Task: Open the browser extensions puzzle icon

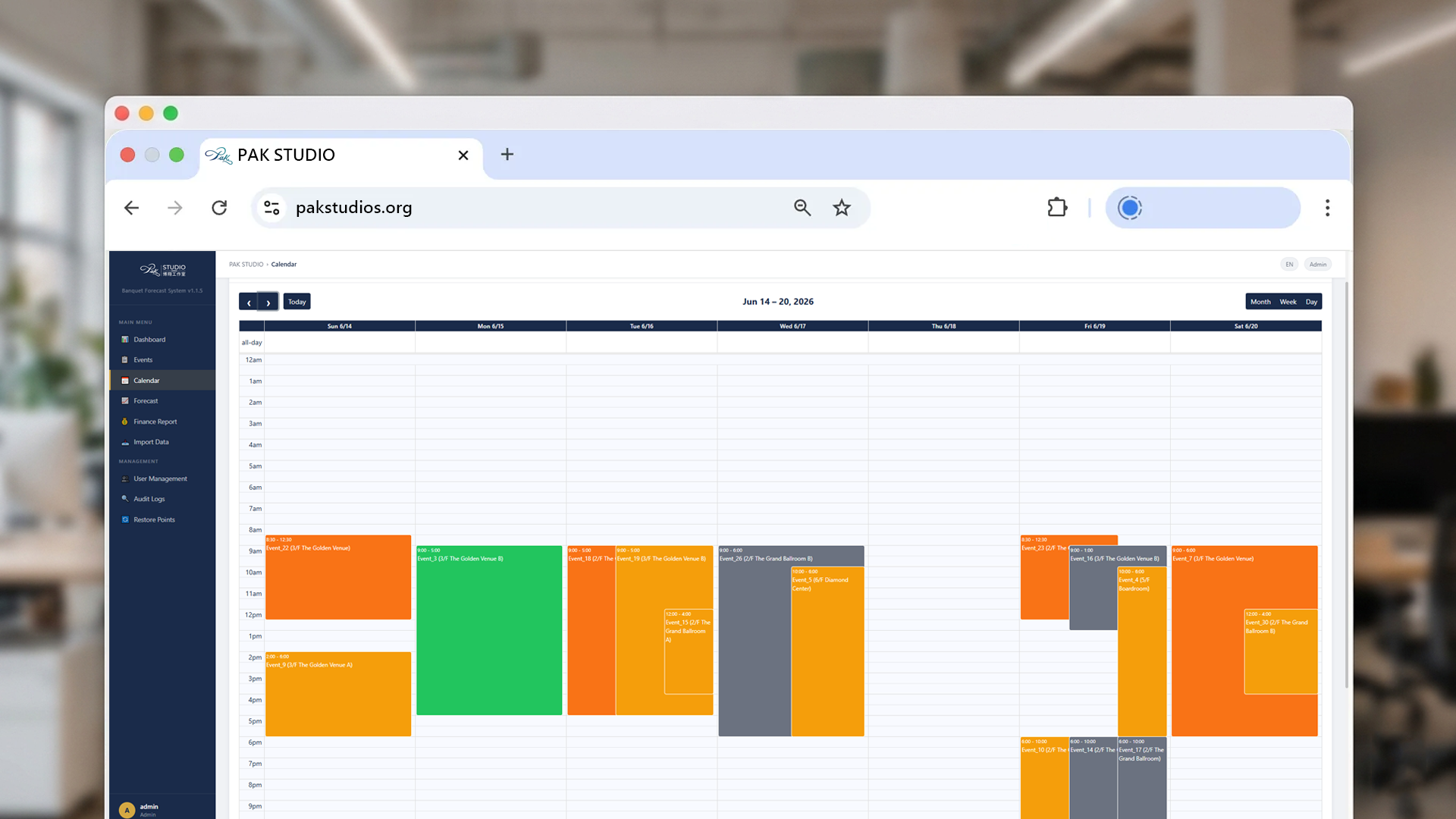Action: [x=1057, y=208]
